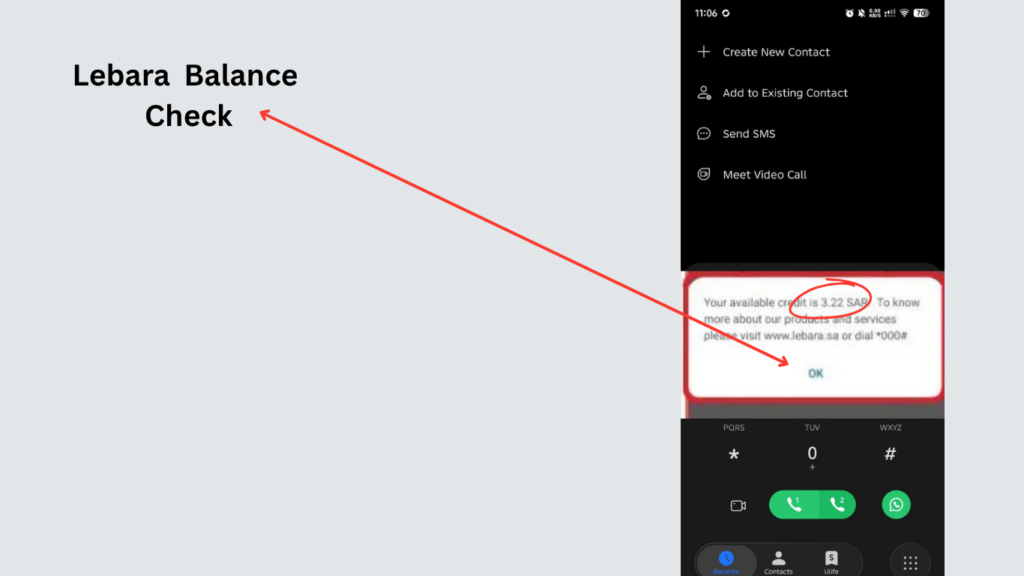
Task: Tap the battery indicator in status bar
Action: 921,13
